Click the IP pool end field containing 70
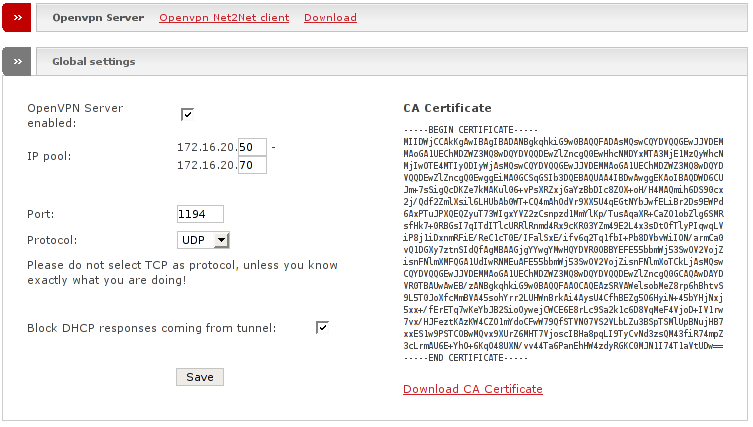Screen dimensions: 753x427 (x=252, y=164)
